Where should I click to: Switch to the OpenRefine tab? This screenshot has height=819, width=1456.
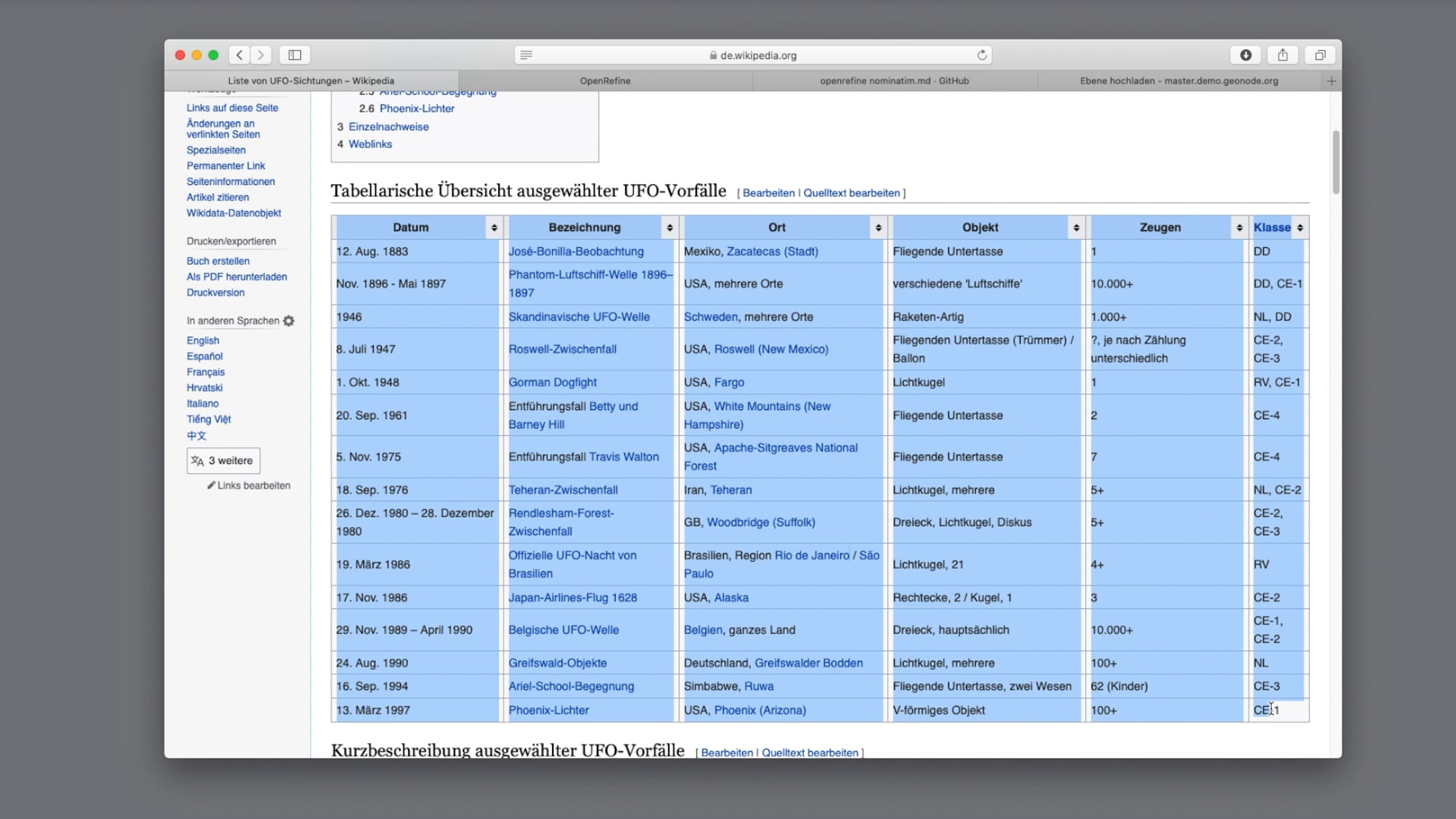coord(605,81)
